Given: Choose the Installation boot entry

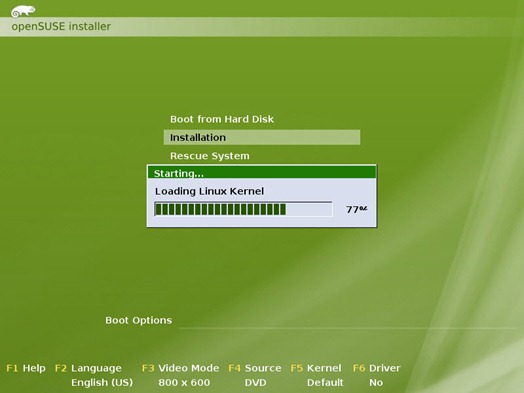Looking at the screenshot, I should [x=262, y=137].
